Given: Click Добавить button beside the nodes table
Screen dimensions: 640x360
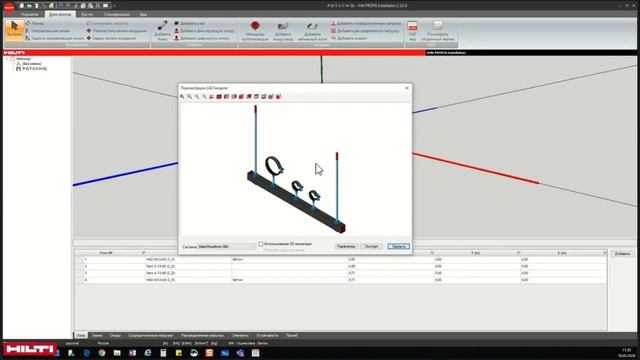Looking at the screenshot, I should click(622, 254).
